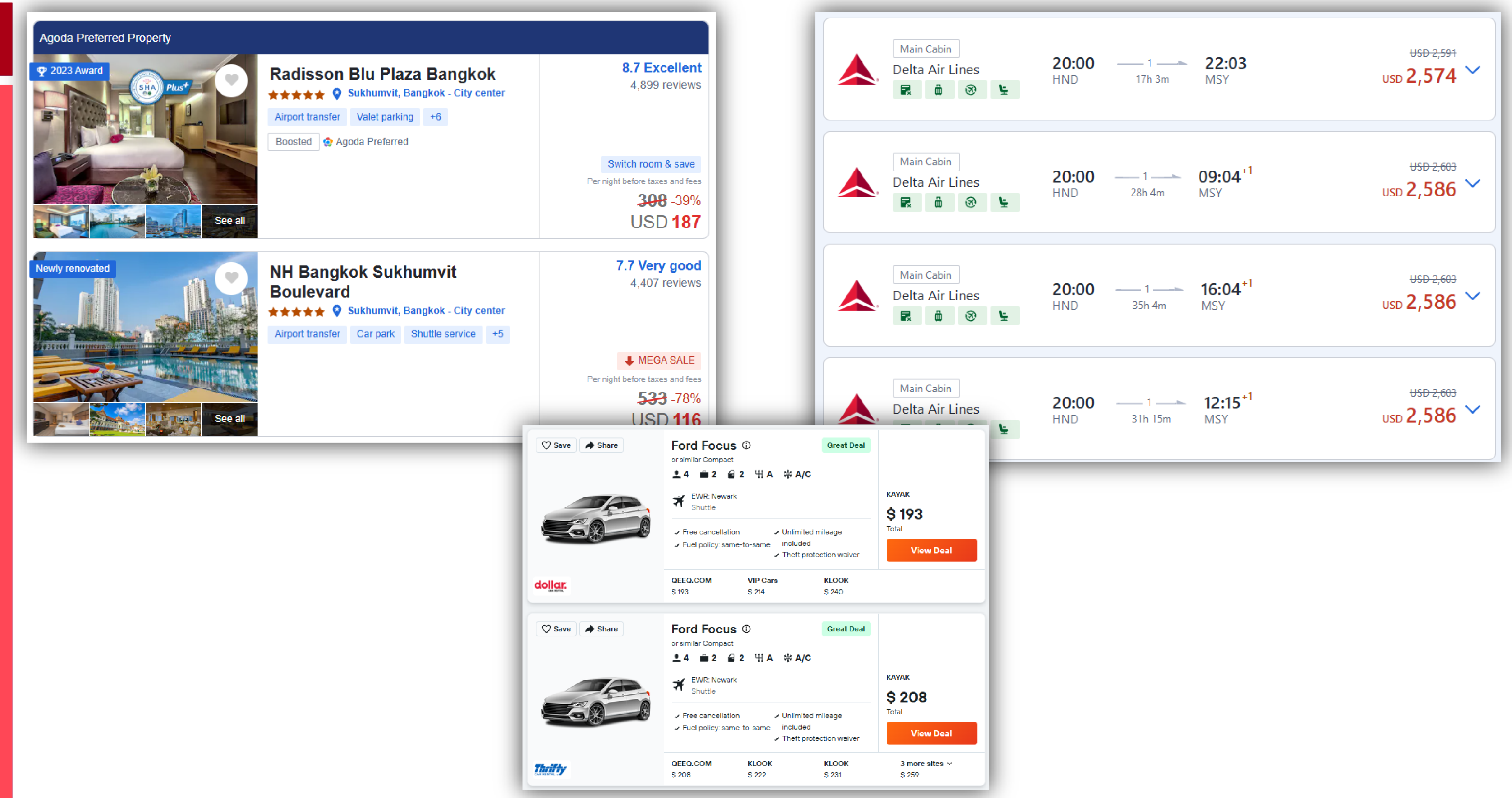Click View Deal for the $193 Ford Focus
The width and height of the screenshot is (1512, 798).
tap(931, 550)
